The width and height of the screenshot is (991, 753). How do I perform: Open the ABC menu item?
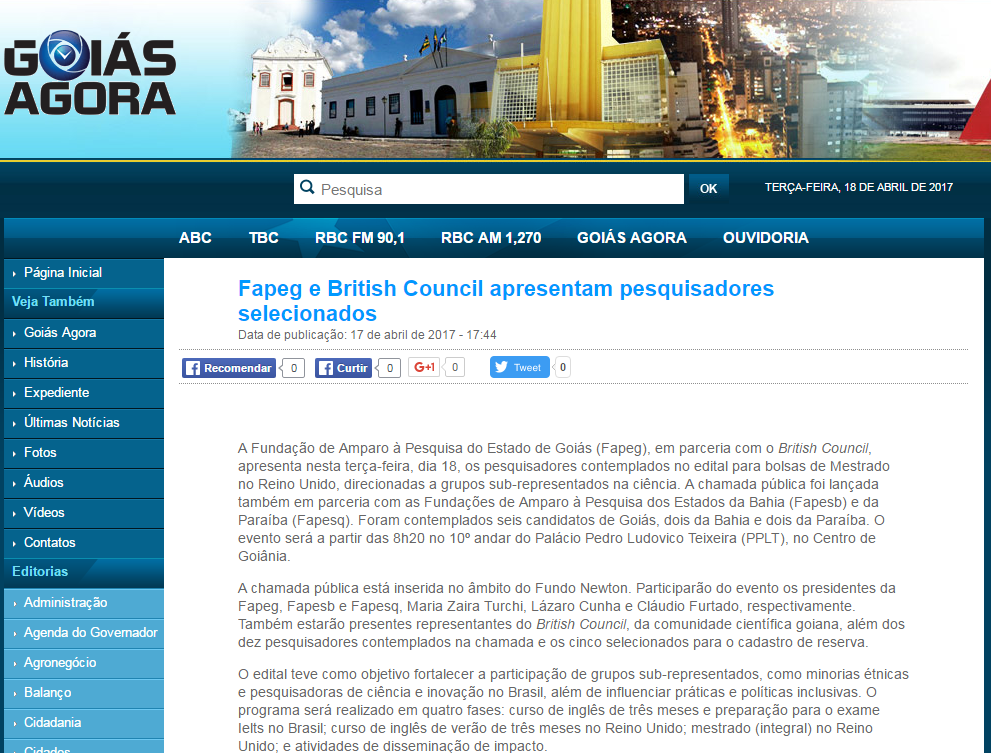click(195, 238)
